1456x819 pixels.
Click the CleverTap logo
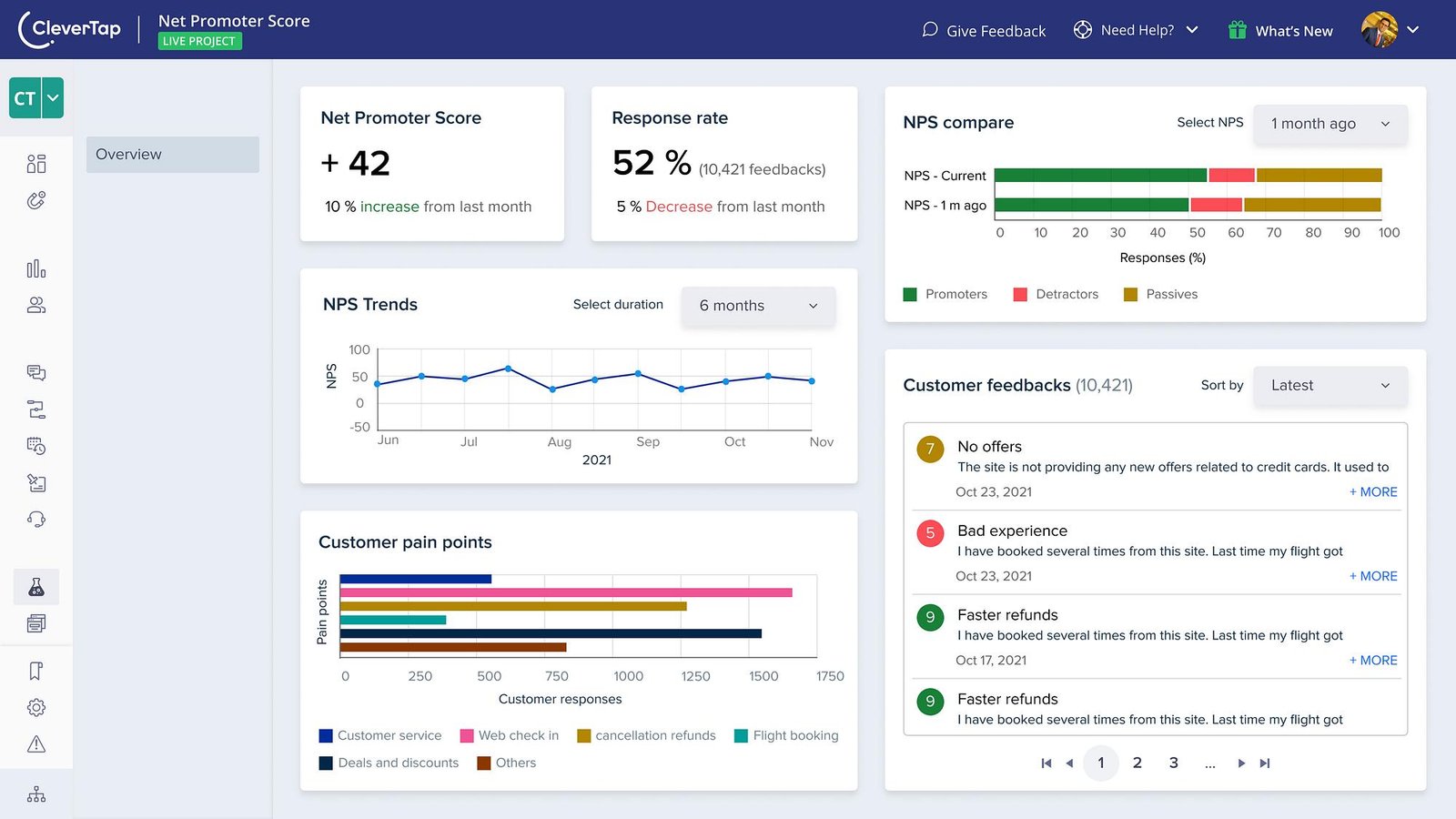pos(70,29)
